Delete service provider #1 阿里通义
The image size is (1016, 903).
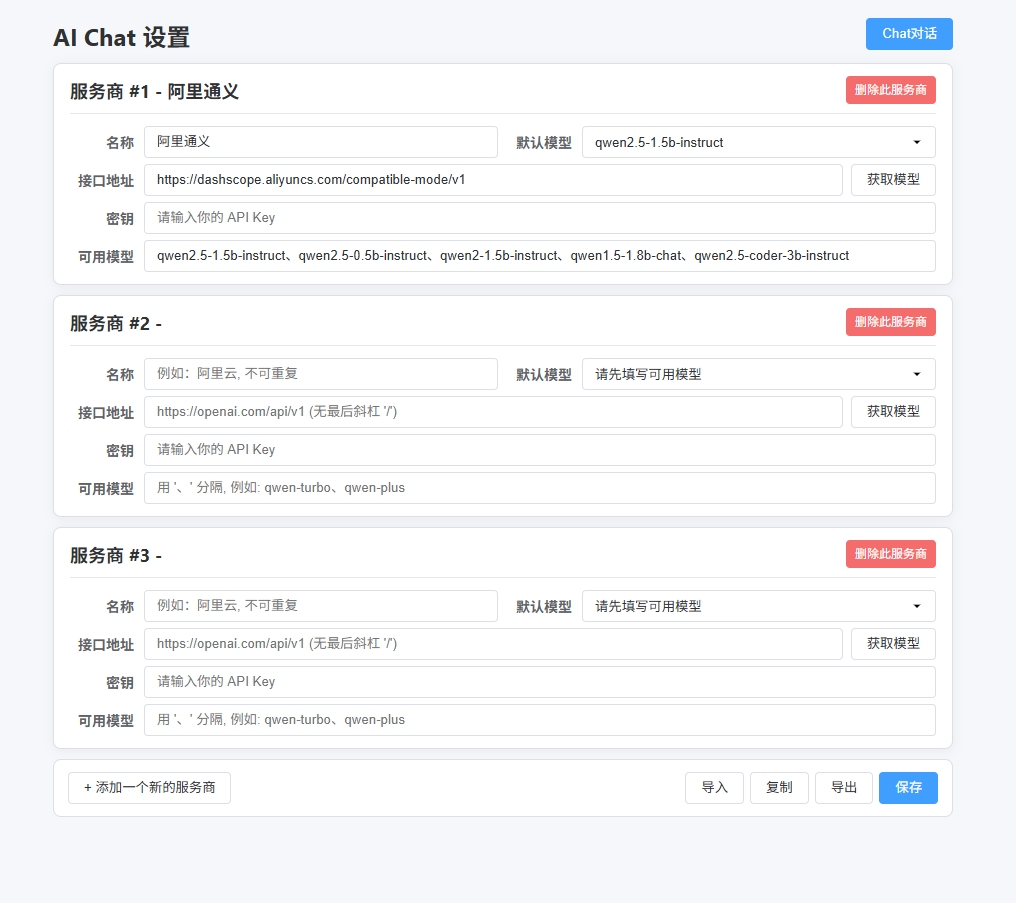coord(890,90)
